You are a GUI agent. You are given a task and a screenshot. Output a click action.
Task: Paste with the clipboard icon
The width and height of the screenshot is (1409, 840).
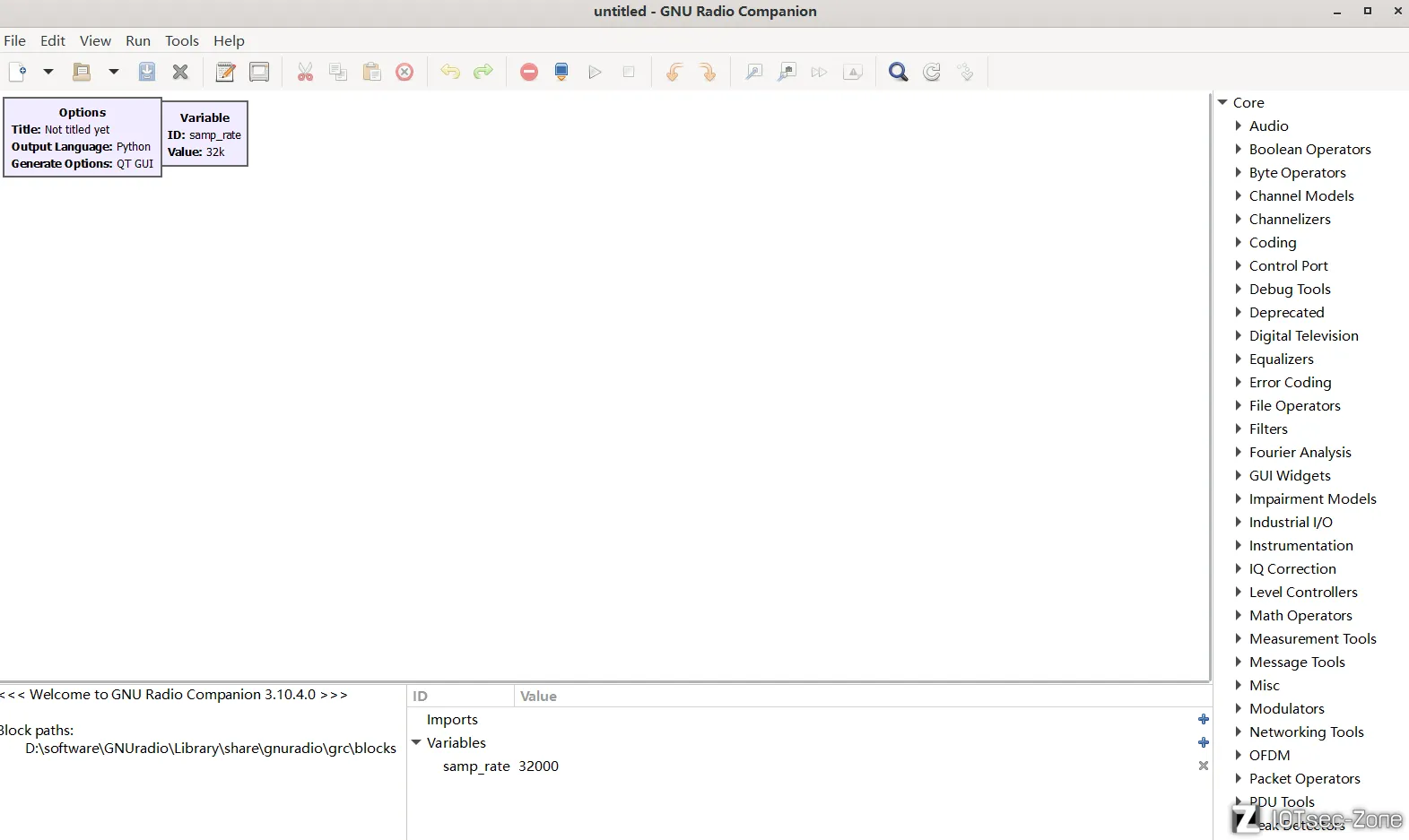coord(371,72)
